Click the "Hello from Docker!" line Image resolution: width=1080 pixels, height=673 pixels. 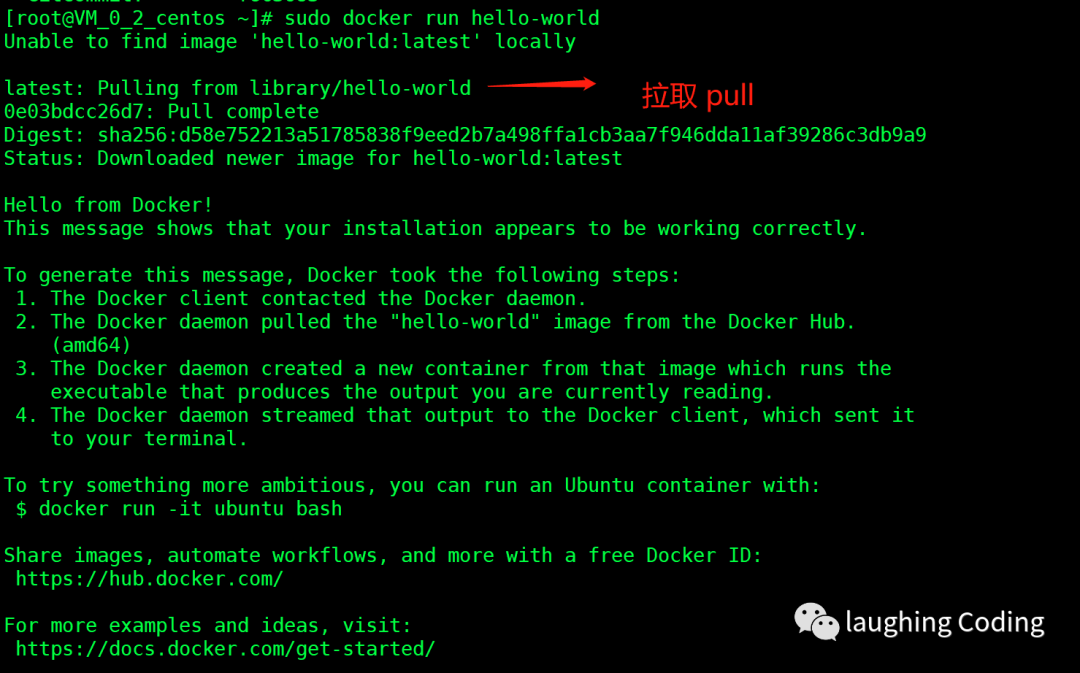click(x=108, y=205)
